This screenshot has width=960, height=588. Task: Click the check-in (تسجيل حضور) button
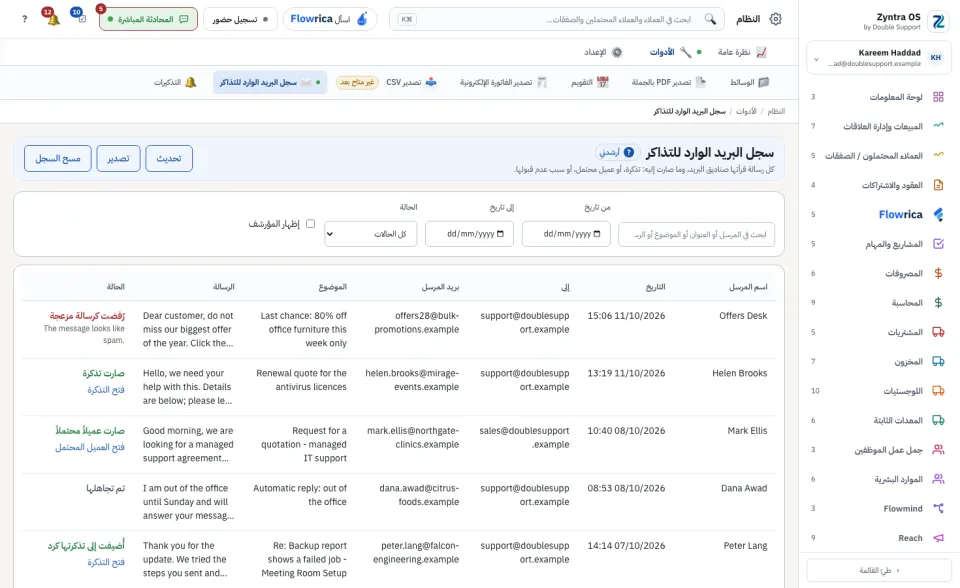click(x=240, y=19)
